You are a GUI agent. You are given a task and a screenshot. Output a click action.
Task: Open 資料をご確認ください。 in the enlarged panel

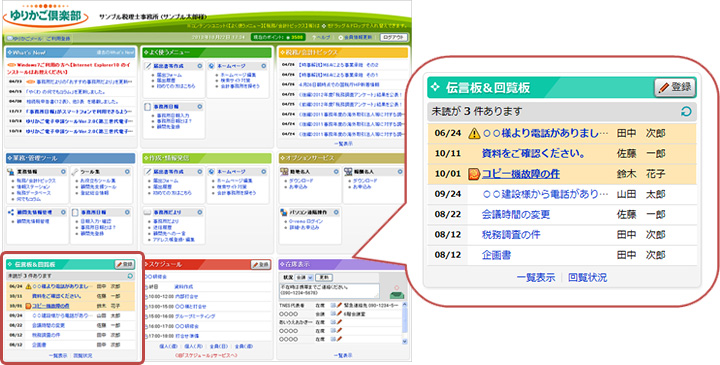pyautogui.click(x=533, y=154)
